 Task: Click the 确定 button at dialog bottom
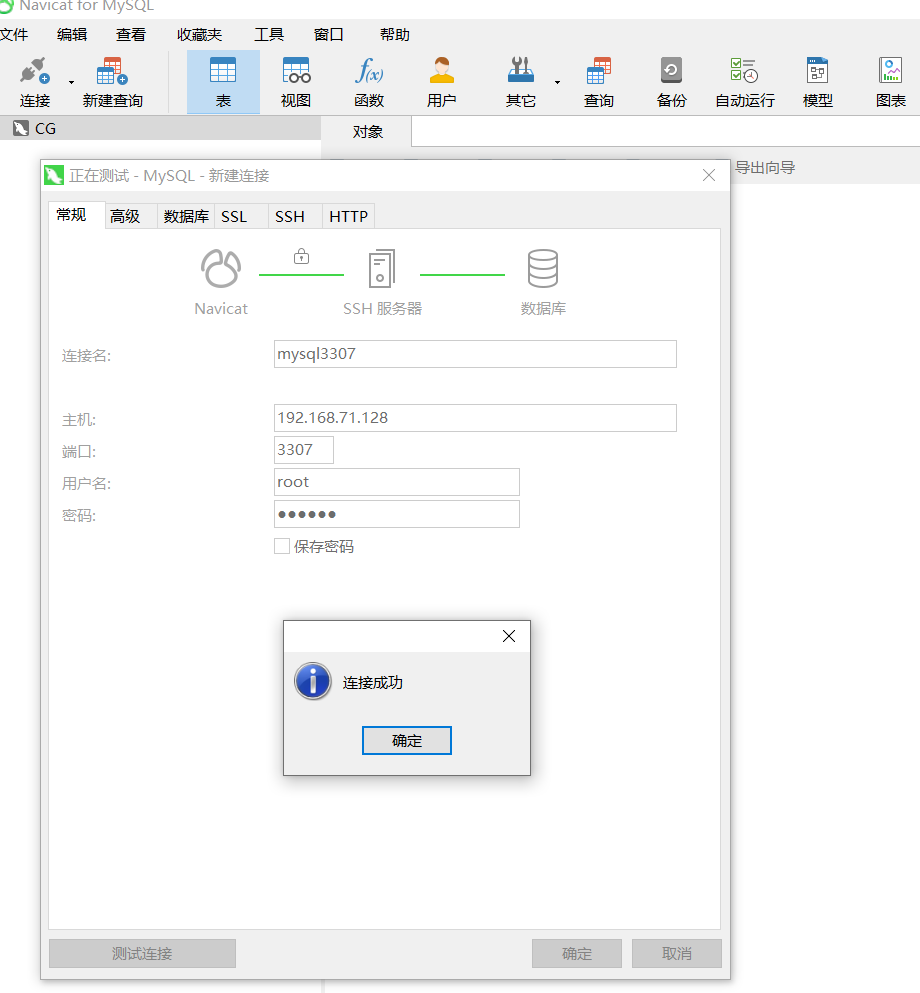577,953
